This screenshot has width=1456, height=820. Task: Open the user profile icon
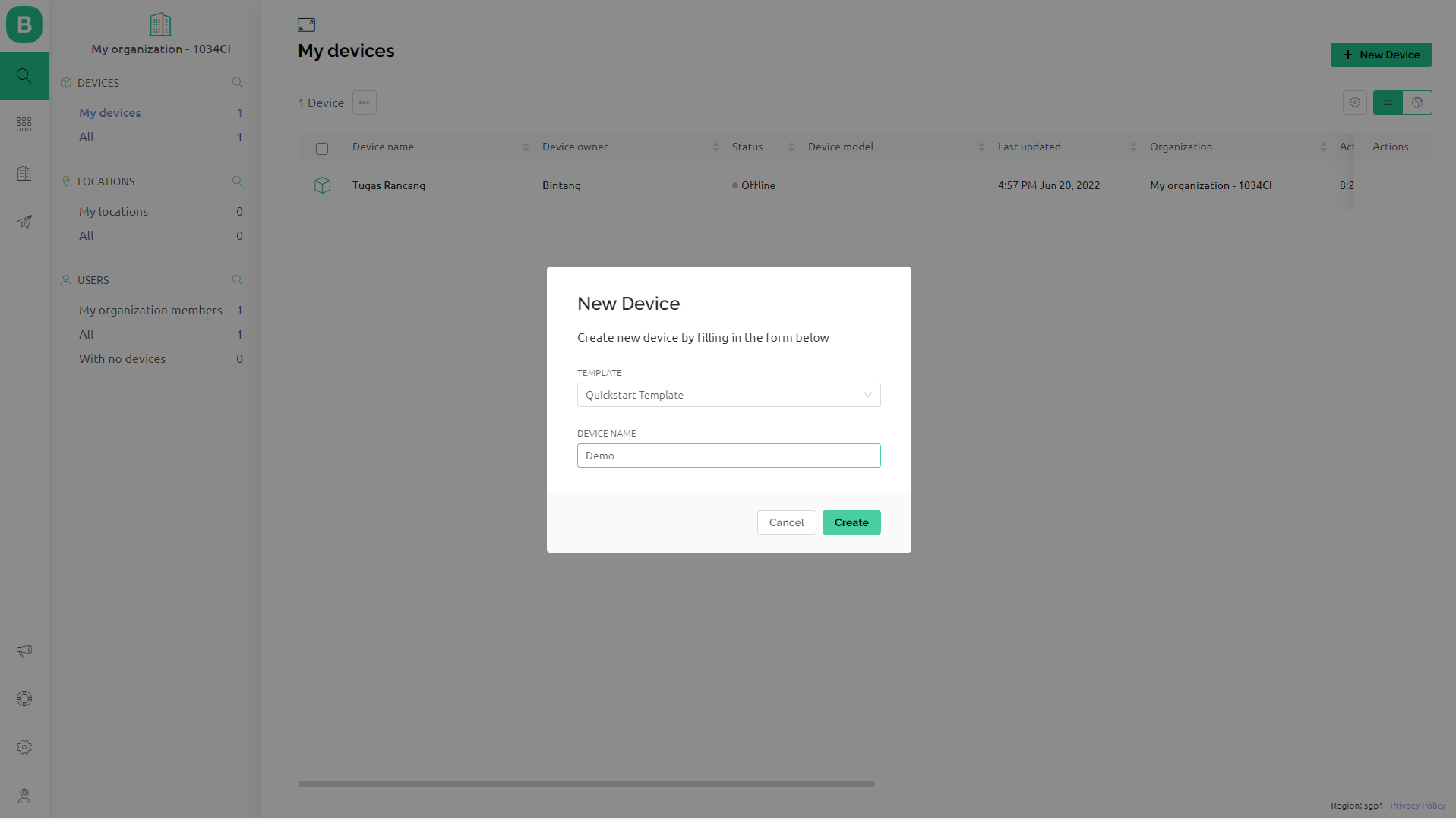pos(24,796)
